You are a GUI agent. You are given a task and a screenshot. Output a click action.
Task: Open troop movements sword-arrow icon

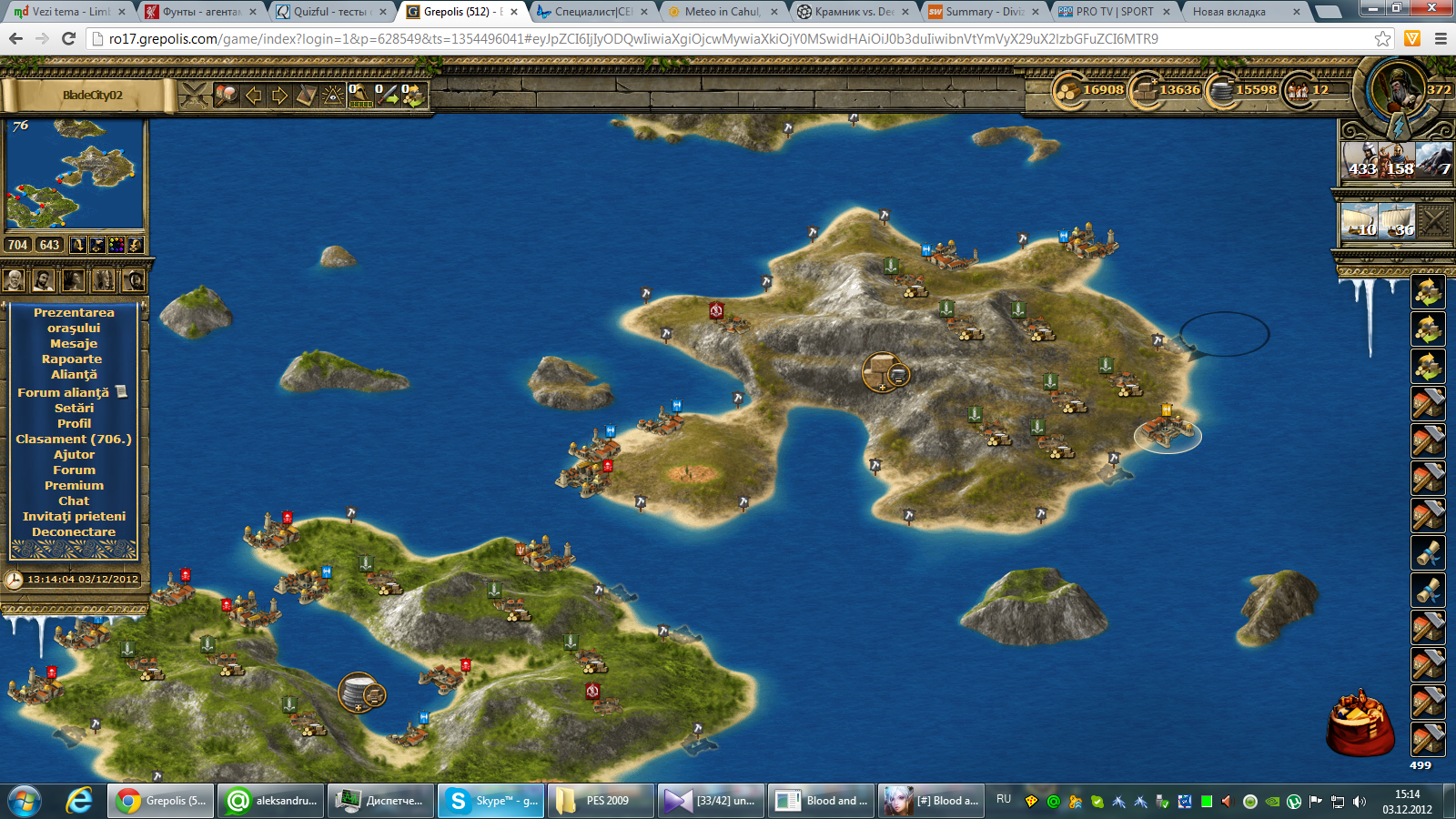coord(388,95)
